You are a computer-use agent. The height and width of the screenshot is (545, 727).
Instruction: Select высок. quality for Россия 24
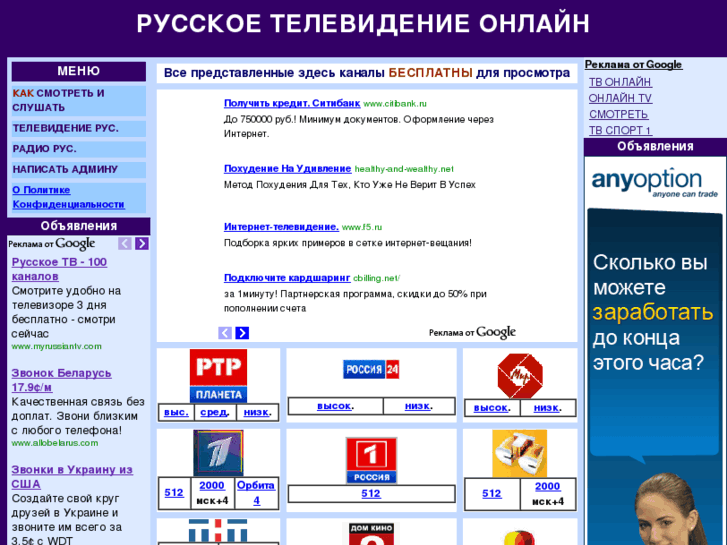[x=336, y=406]
